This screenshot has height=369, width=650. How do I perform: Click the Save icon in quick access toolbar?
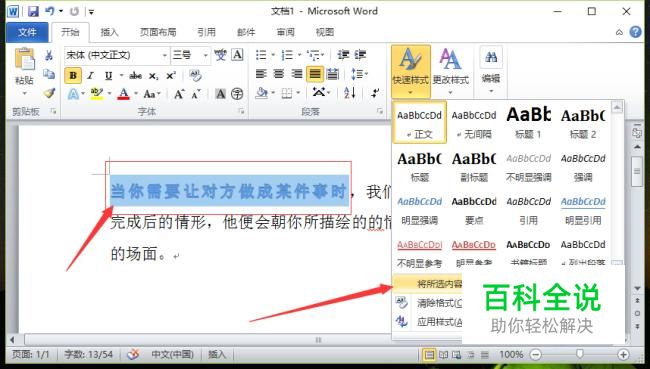(33, 11)
